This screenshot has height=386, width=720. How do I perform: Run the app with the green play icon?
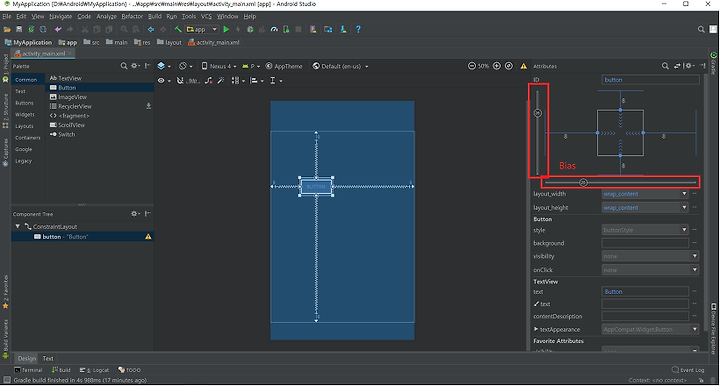(226, 29)
